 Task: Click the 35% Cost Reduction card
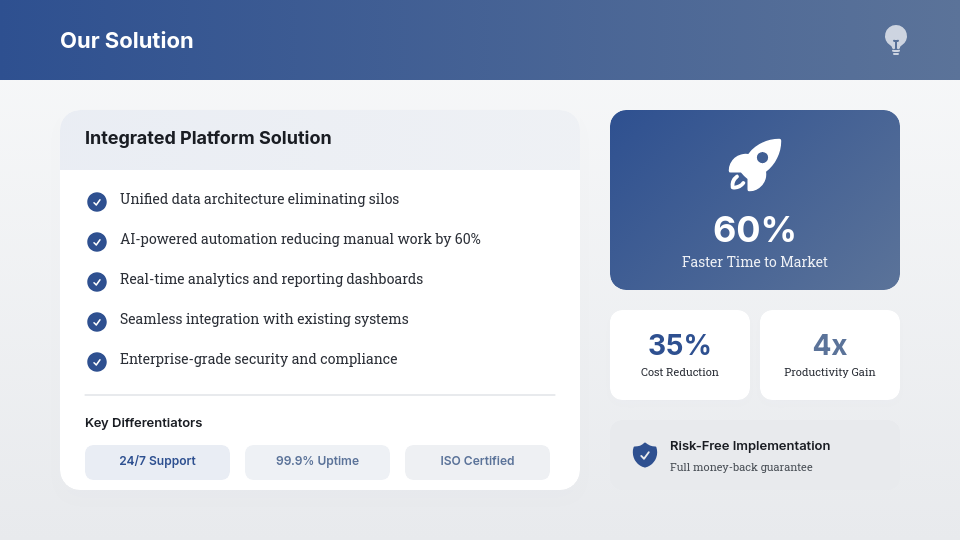(680, 355)
